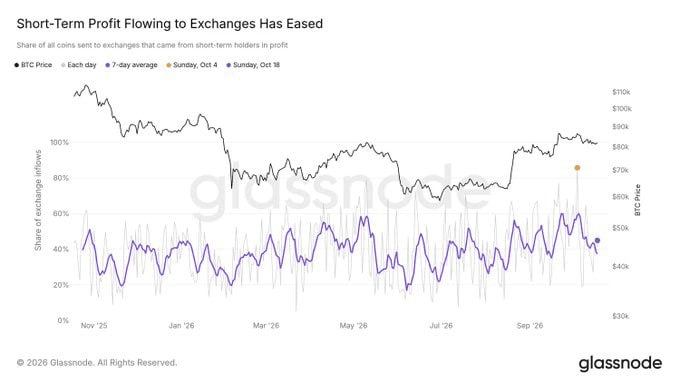Click the $110k price axis label

(621, 92)
